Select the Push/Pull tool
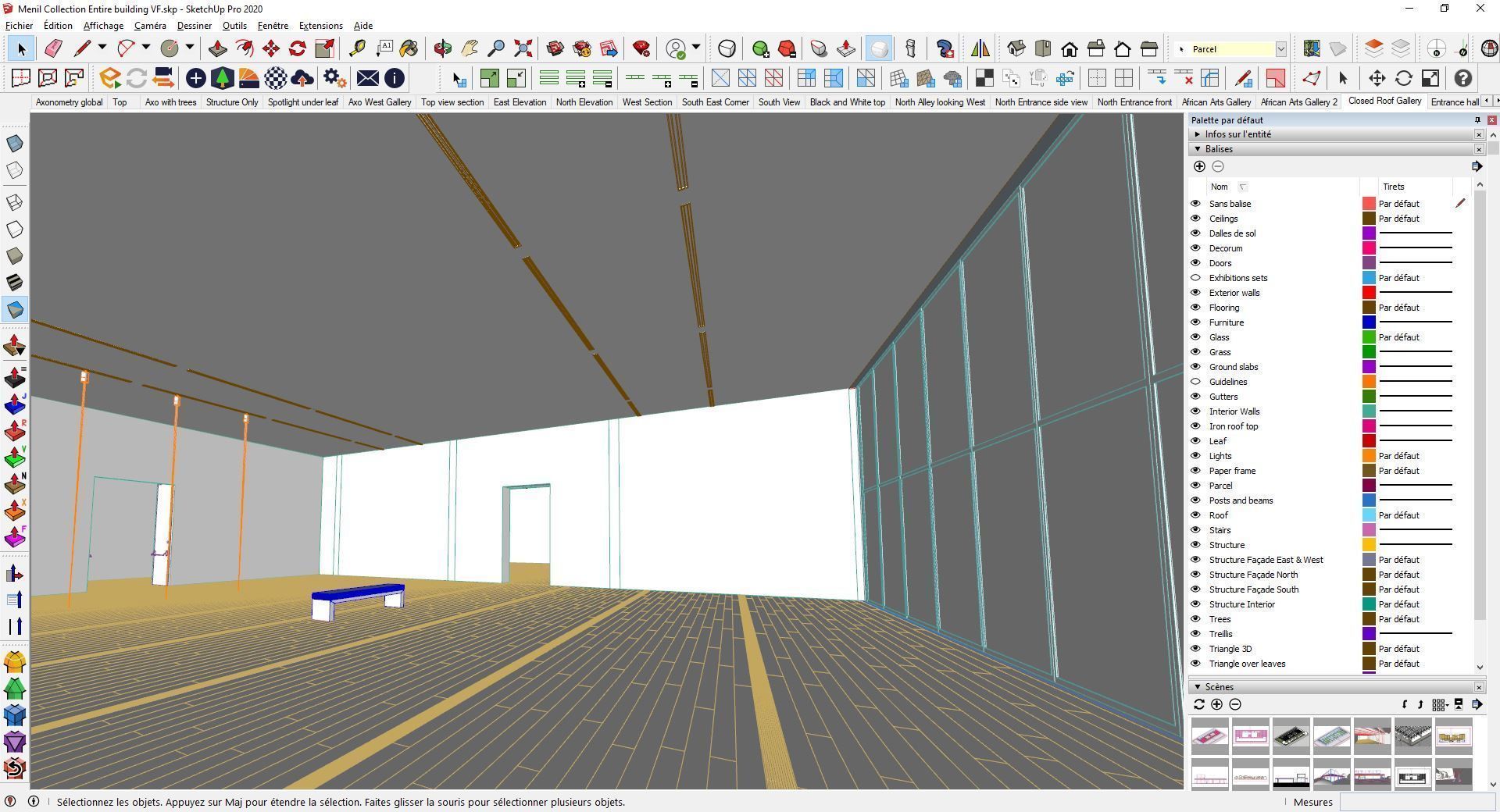The image size is (1500, 812). click(216, 48)
